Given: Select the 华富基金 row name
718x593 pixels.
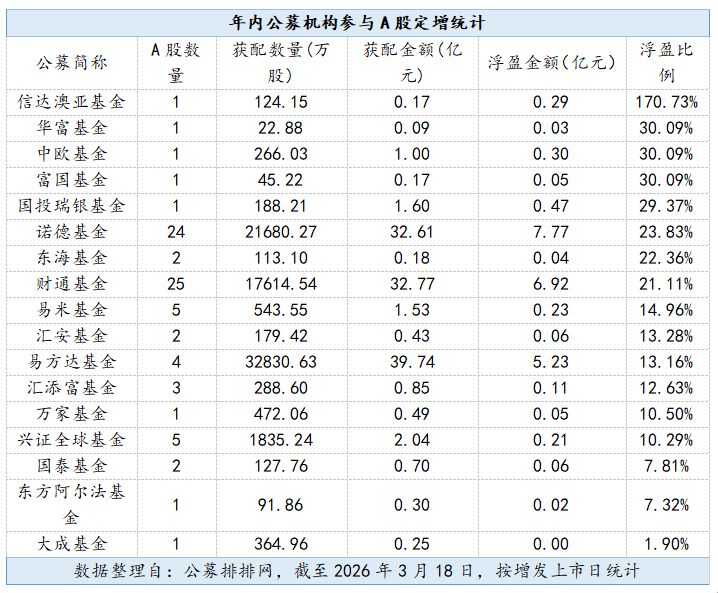Looking at the screenshot, I should point(71,128).
